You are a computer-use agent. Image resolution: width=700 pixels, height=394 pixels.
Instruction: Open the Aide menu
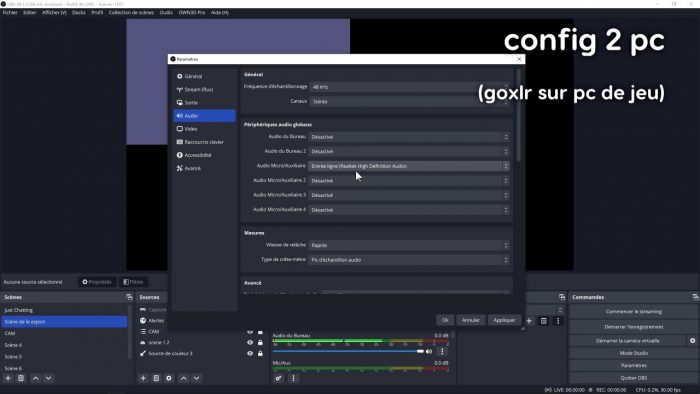point(220,12)
